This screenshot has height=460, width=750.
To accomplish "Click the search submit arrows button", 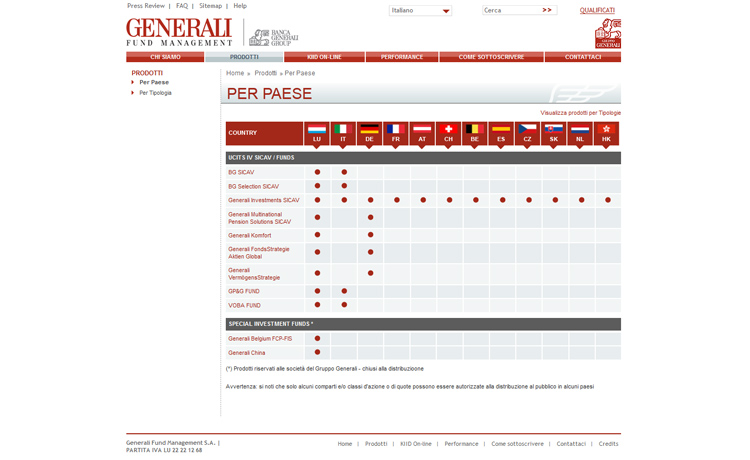I will pos(547,10).
